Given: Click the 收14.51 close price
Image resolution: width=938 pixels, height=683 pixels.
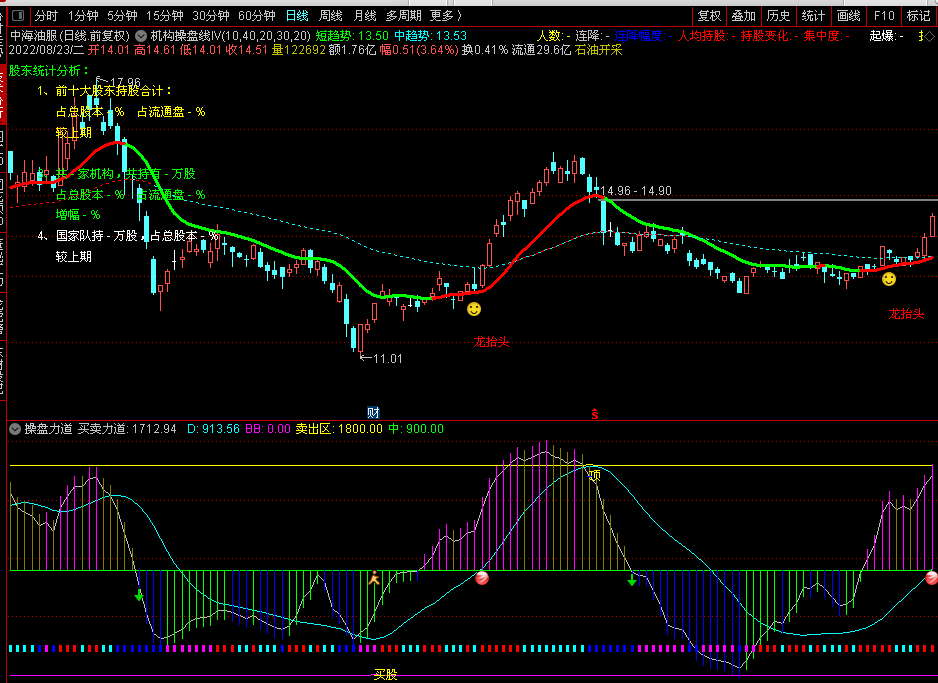Looking at the screenshot, I should tap(246, 50).
